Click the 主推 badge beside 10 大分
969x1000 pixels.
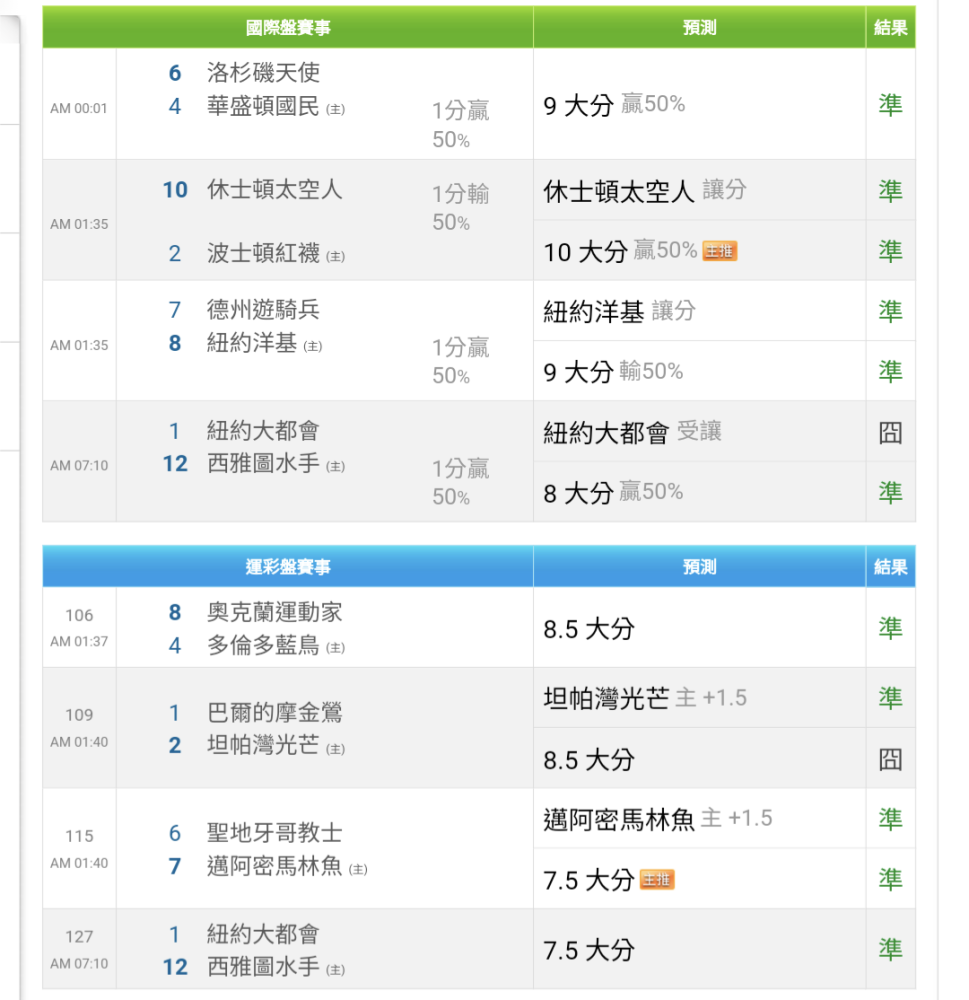coord(720,251)
